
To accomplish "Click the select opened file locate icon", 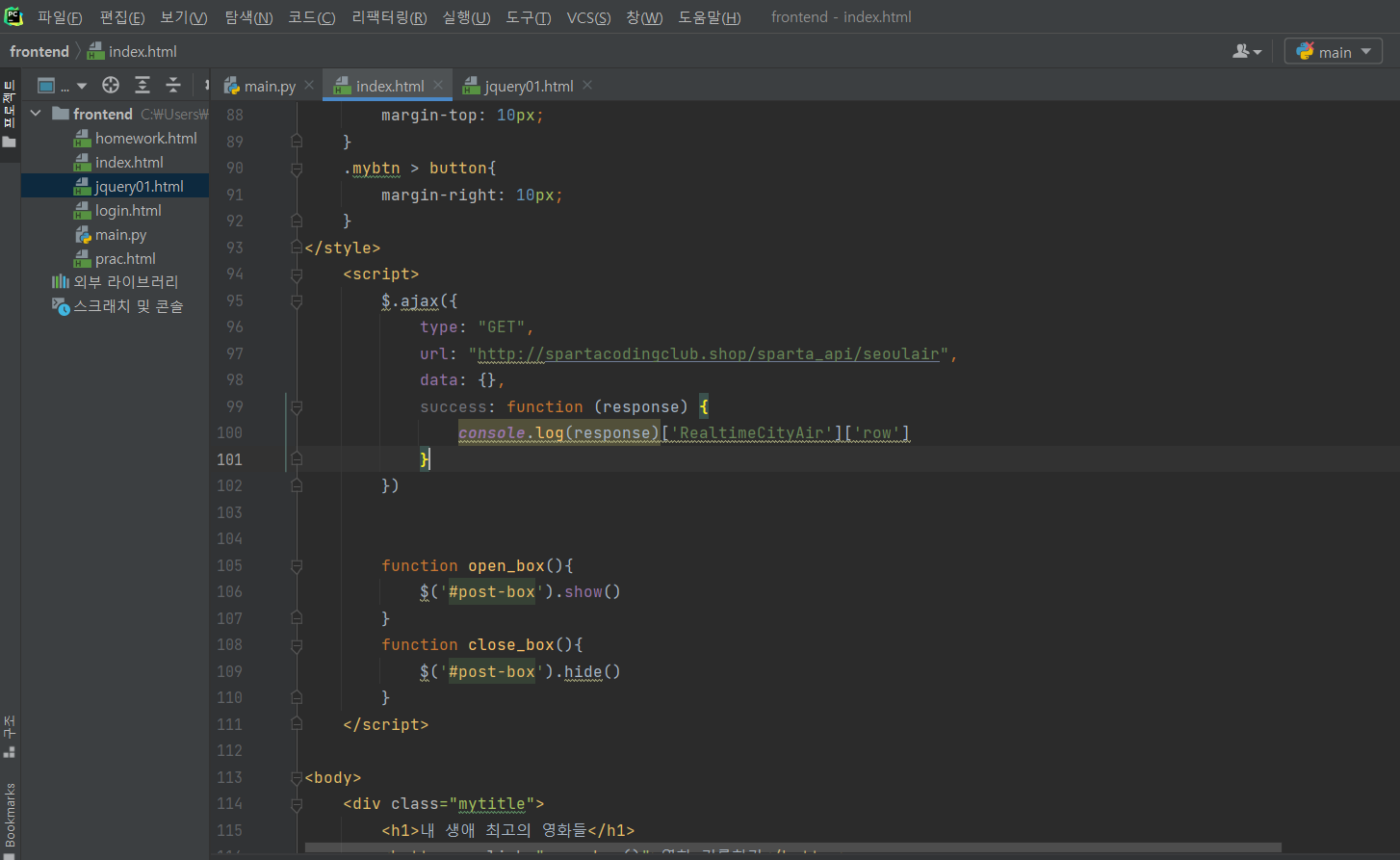I will click(111, 85).
